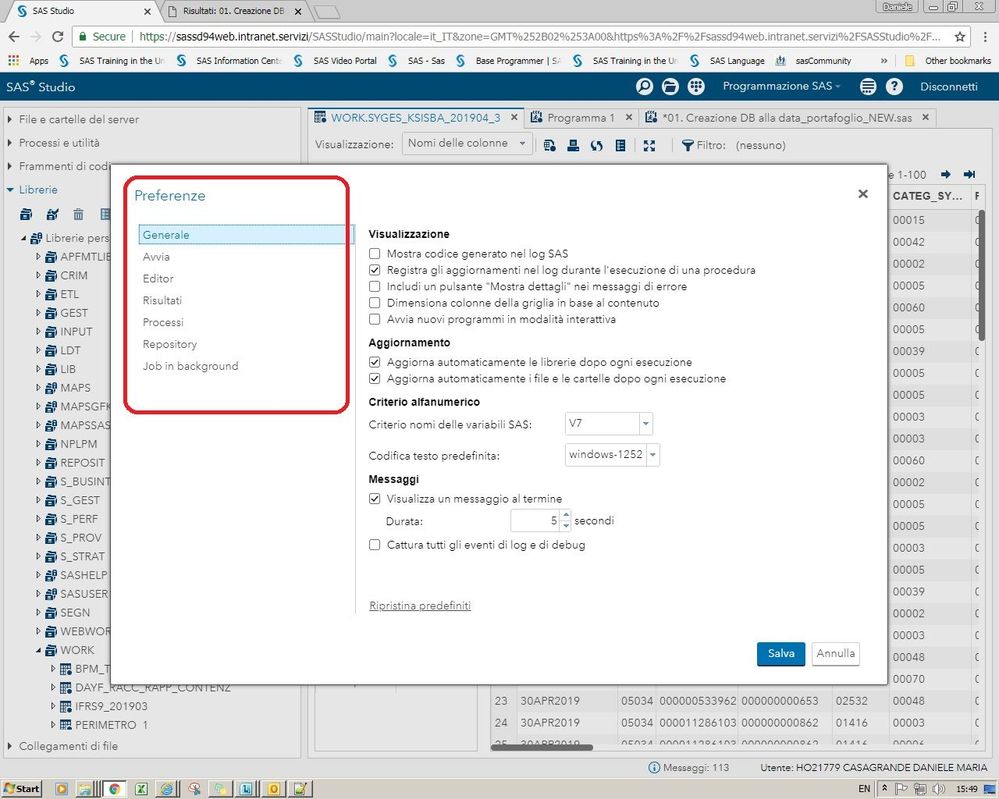Image resolution: width=999 pixels, height=799 pixels.
Task: Open the Chrome menu three dots
Action: pos(985,36)
